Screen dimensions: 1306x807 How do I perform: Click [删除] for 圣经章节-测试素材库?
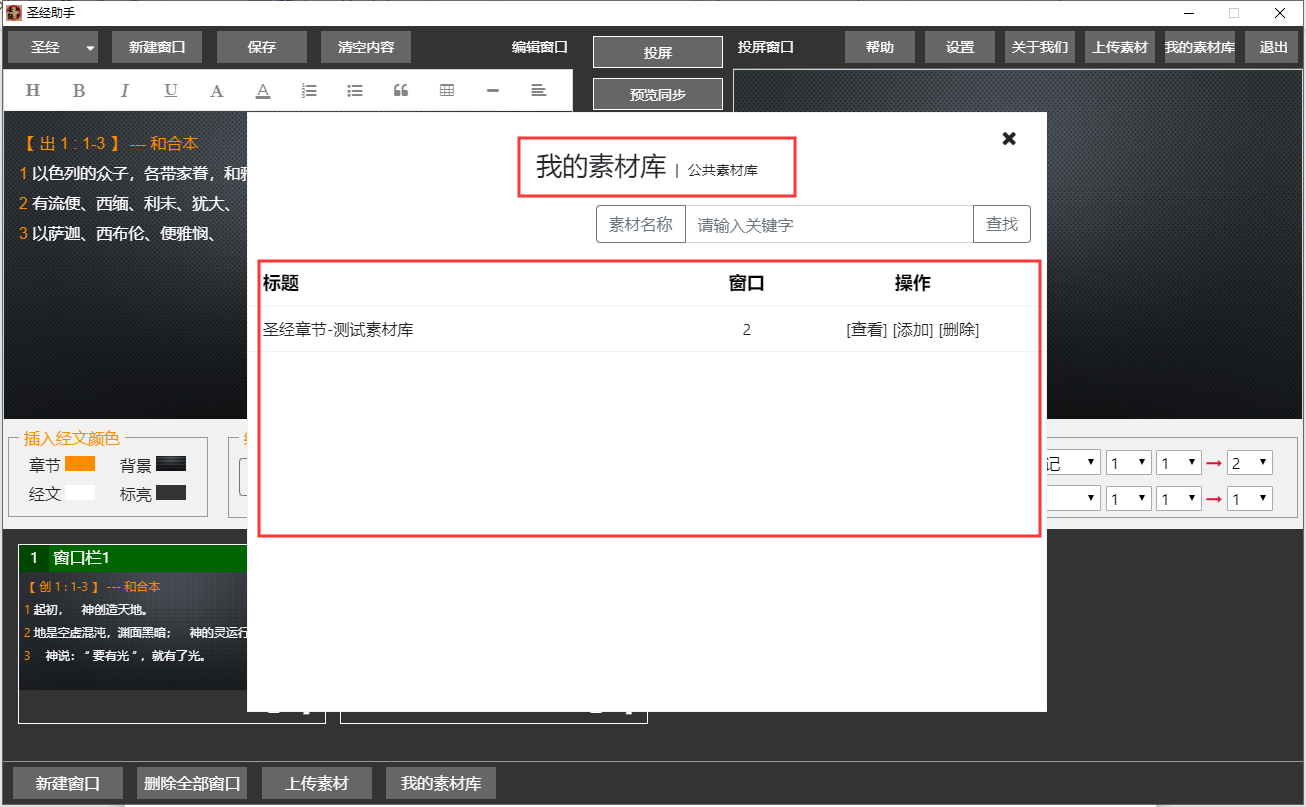(x=958, y=330)
